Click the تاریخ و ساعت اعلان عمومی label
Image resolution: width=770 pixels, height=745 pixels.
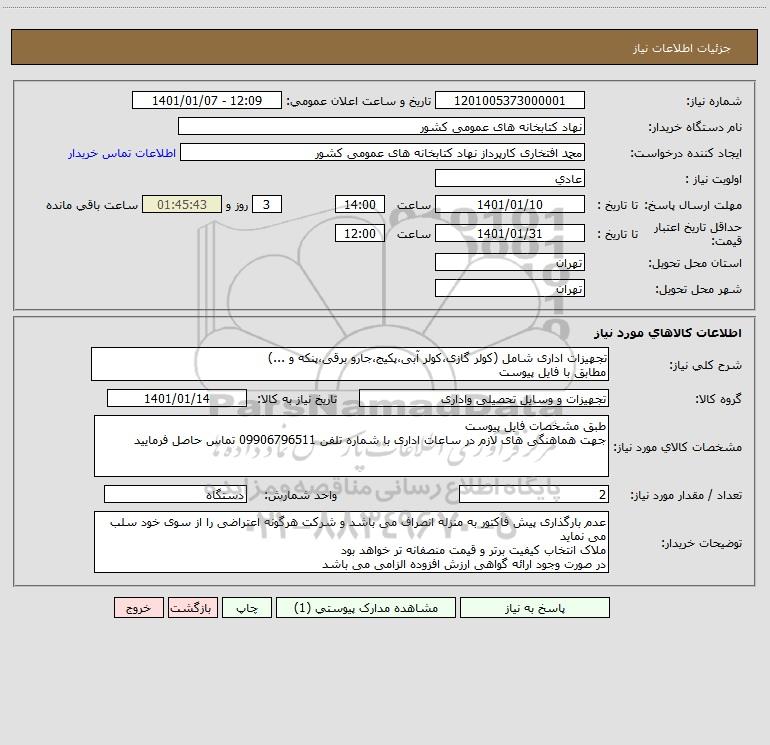[358, 102]
